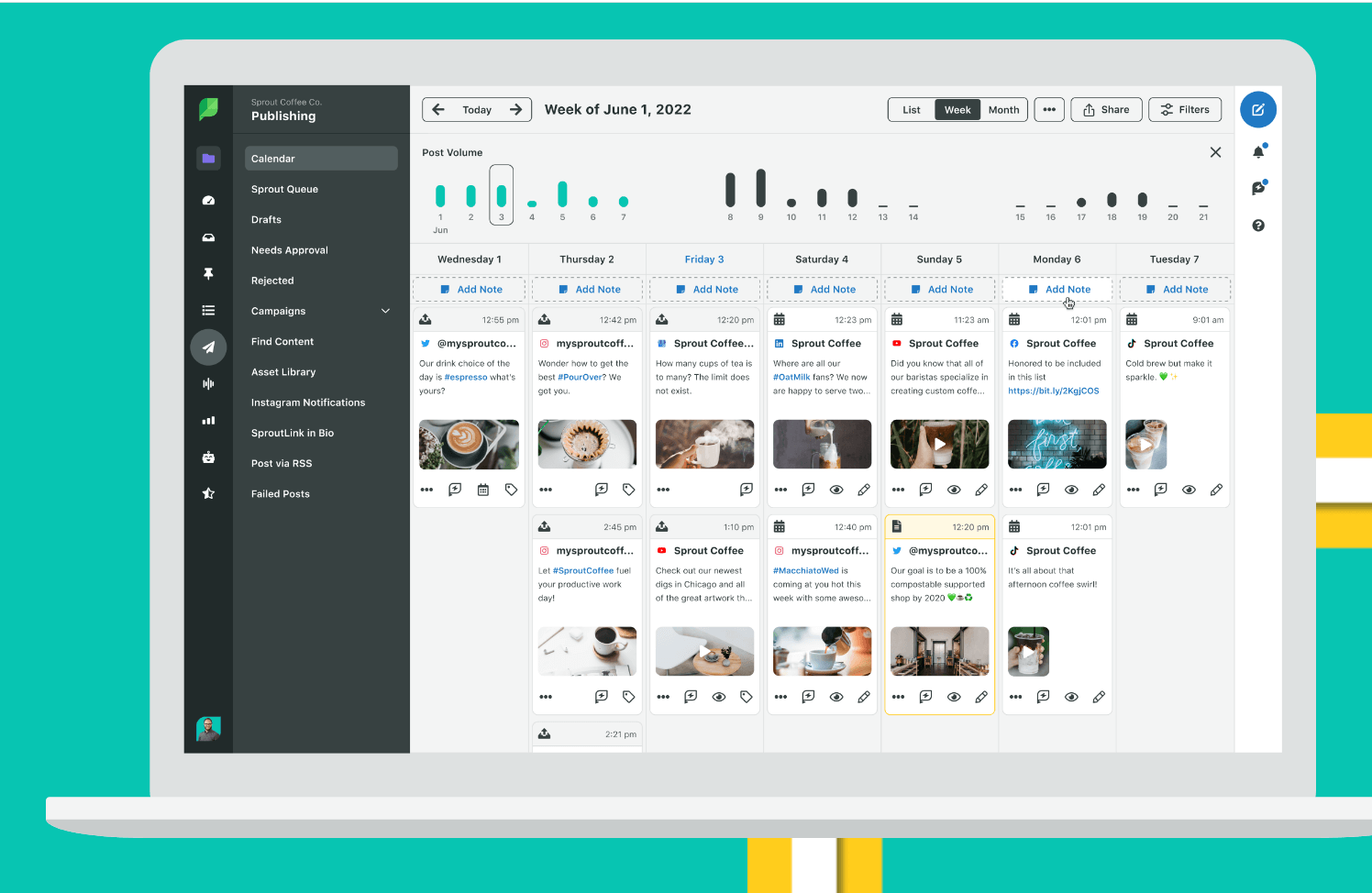Screen dimensions: 1372x893
Task: Select the paper plane publishing icon
Action: coord(208,347)
